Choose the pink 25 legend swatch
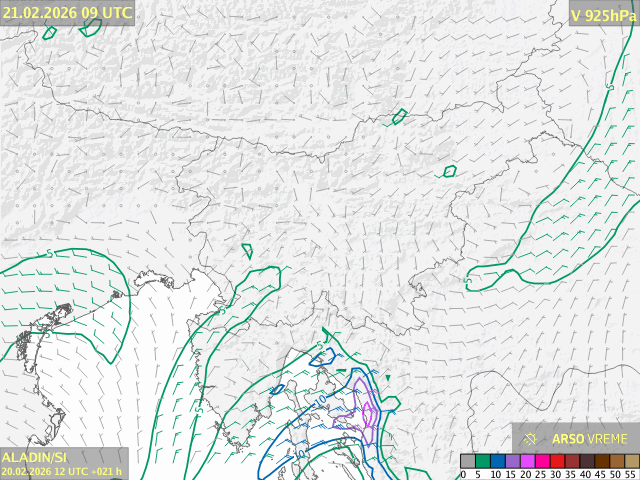 coord(542,461)
